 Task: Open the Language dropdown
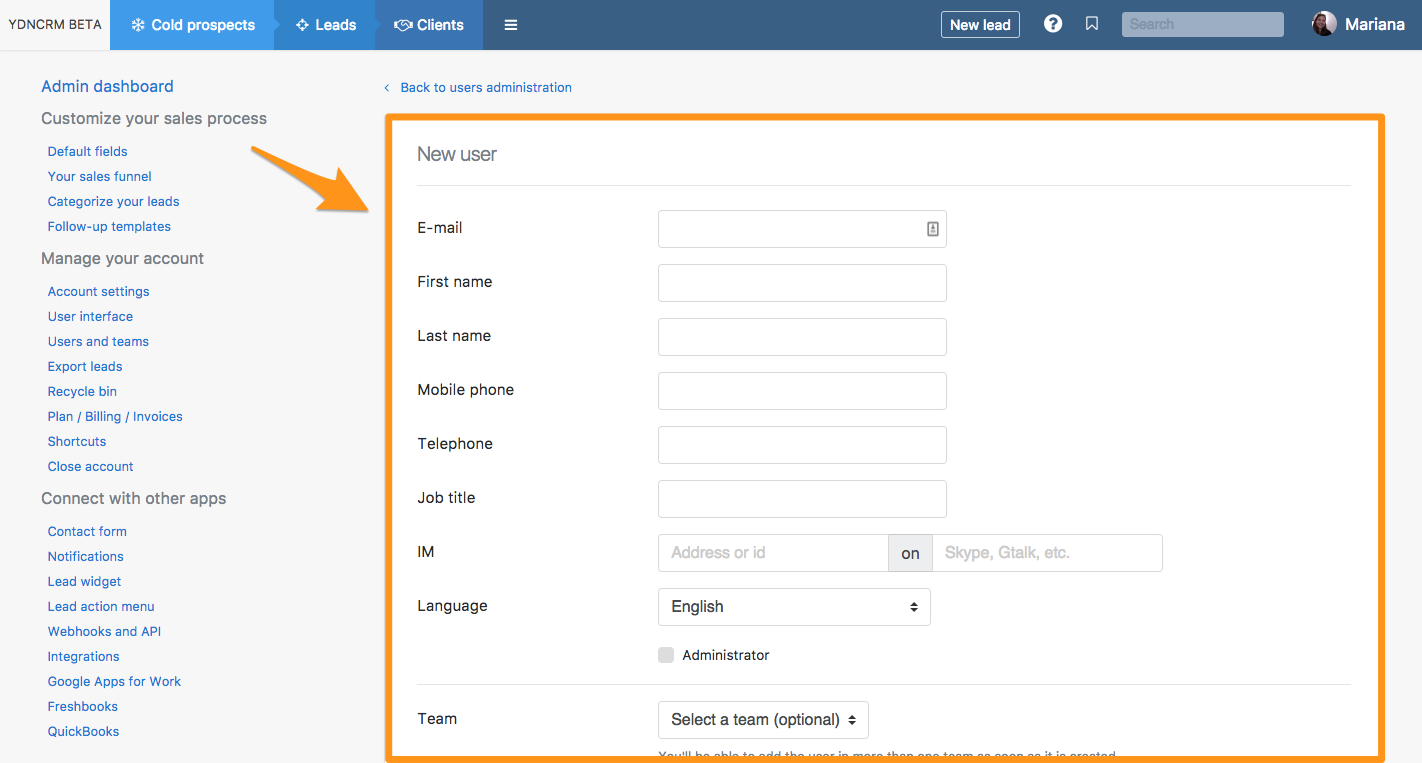point(794,607)
